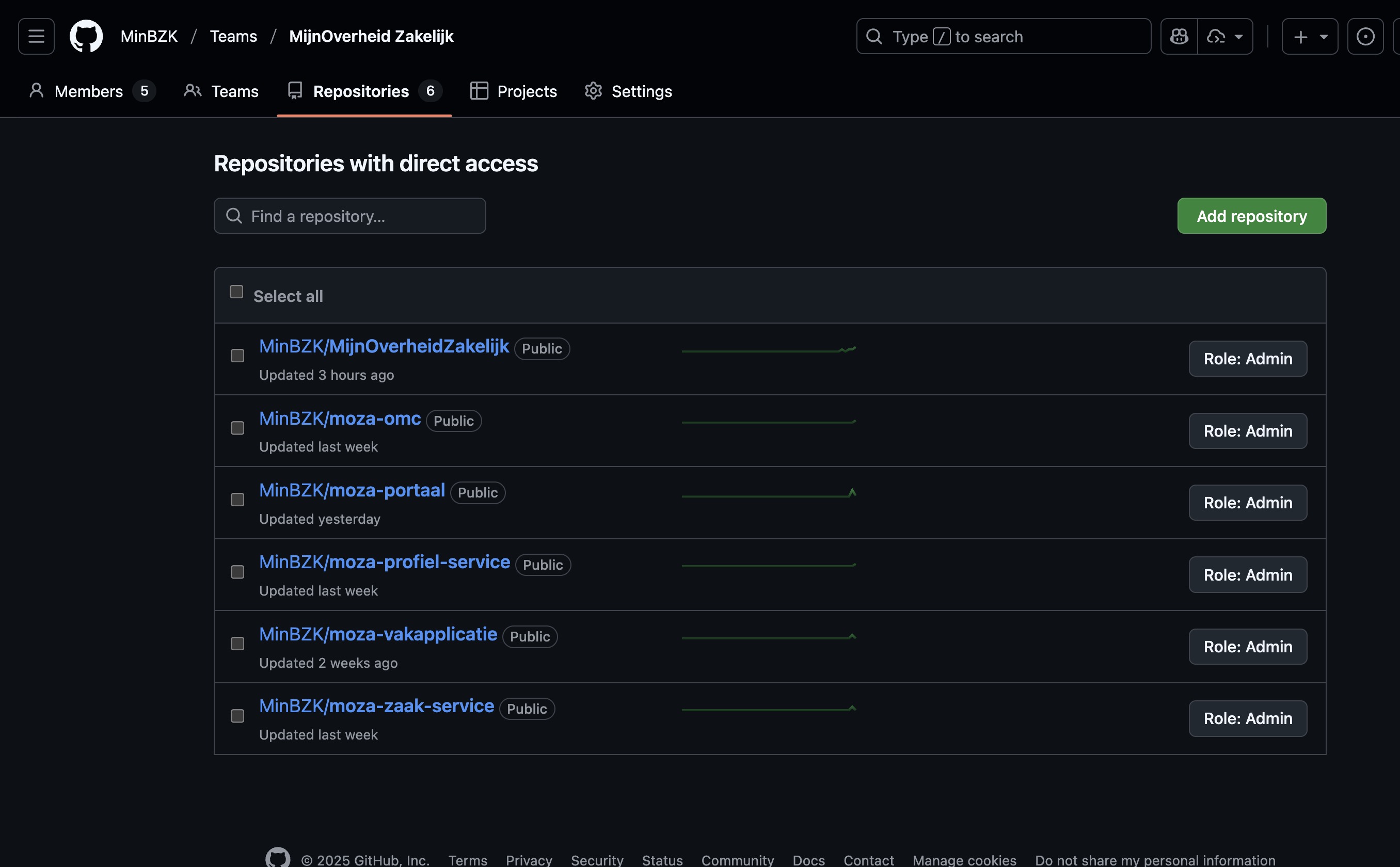Click the Issues icon in the header

pyautogui.click(x=1365, y=36)
